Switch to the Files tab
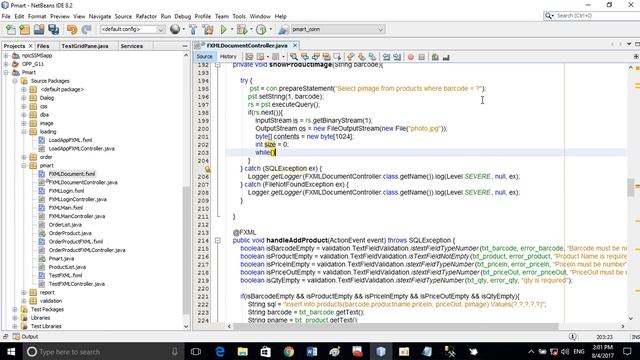The width and height of the screenshot is (640, 360). (x=43, y=46)
